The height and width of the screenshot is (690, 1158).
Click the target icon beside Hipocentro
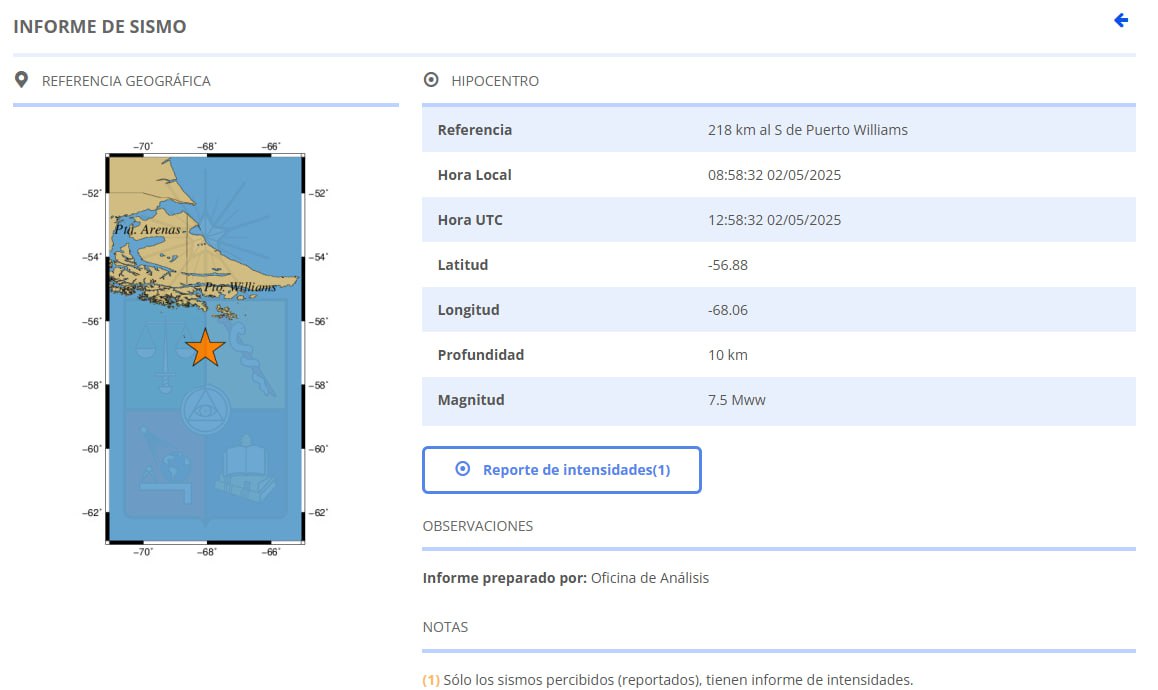click(x=431, y=80)
